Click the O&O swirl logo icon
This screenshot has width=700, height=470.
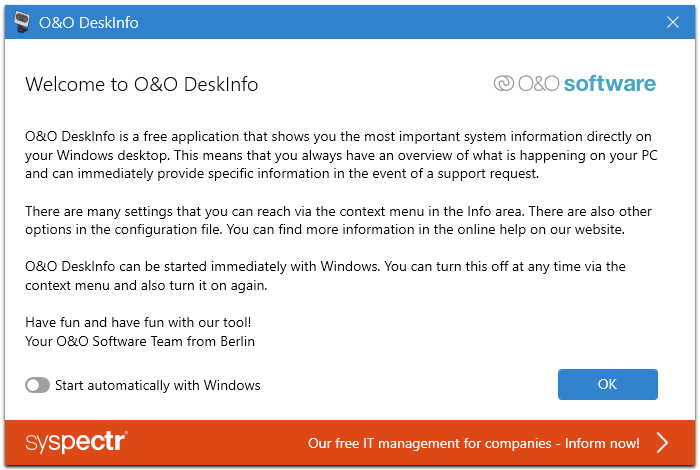(504, 83)
